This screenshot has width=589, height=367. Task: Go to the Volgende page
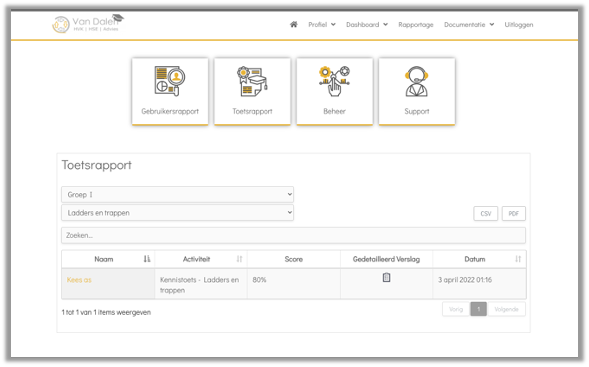click(x=506, y=309)
